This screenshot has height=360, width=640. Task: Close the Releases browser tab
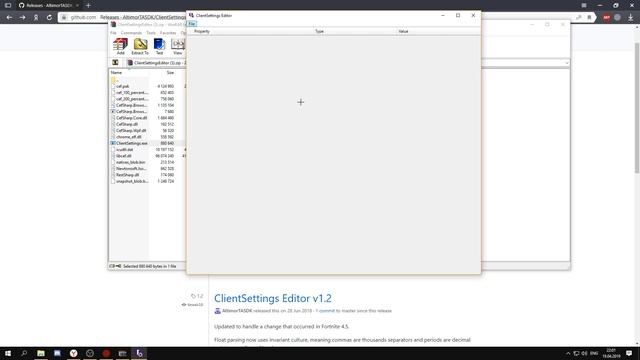pyautogui.click(x=77, y=5)
